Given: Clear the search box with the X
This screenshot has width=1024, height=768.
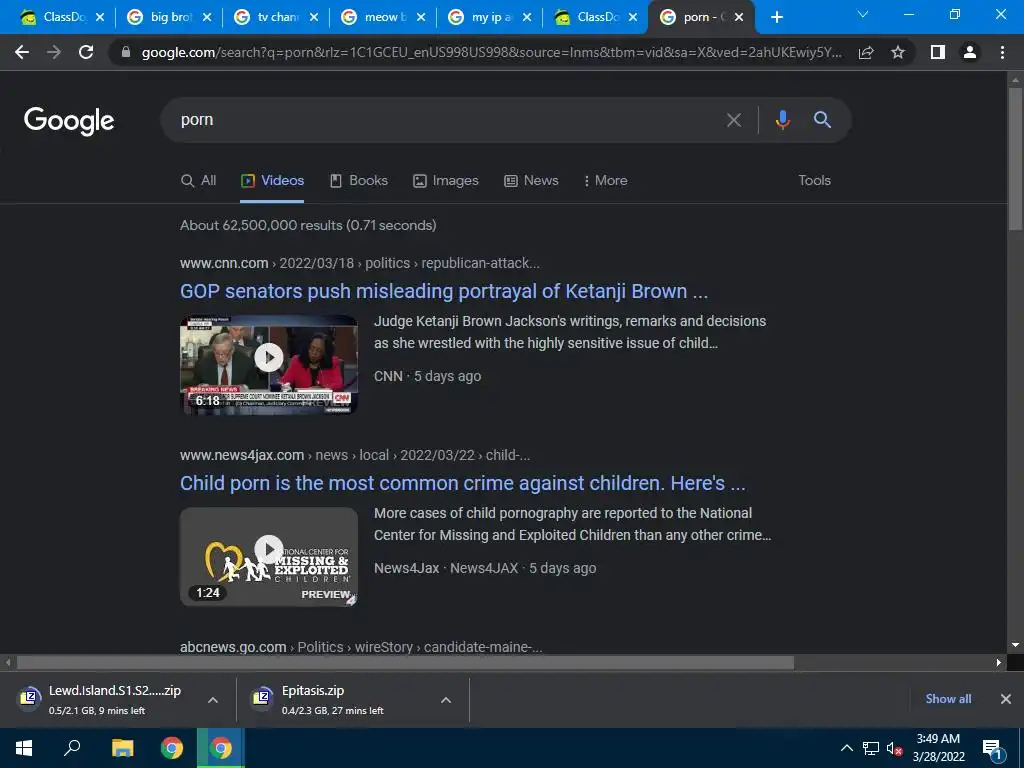Looking at the screenshot, I should pyautogui.click(x=734, y=120).
